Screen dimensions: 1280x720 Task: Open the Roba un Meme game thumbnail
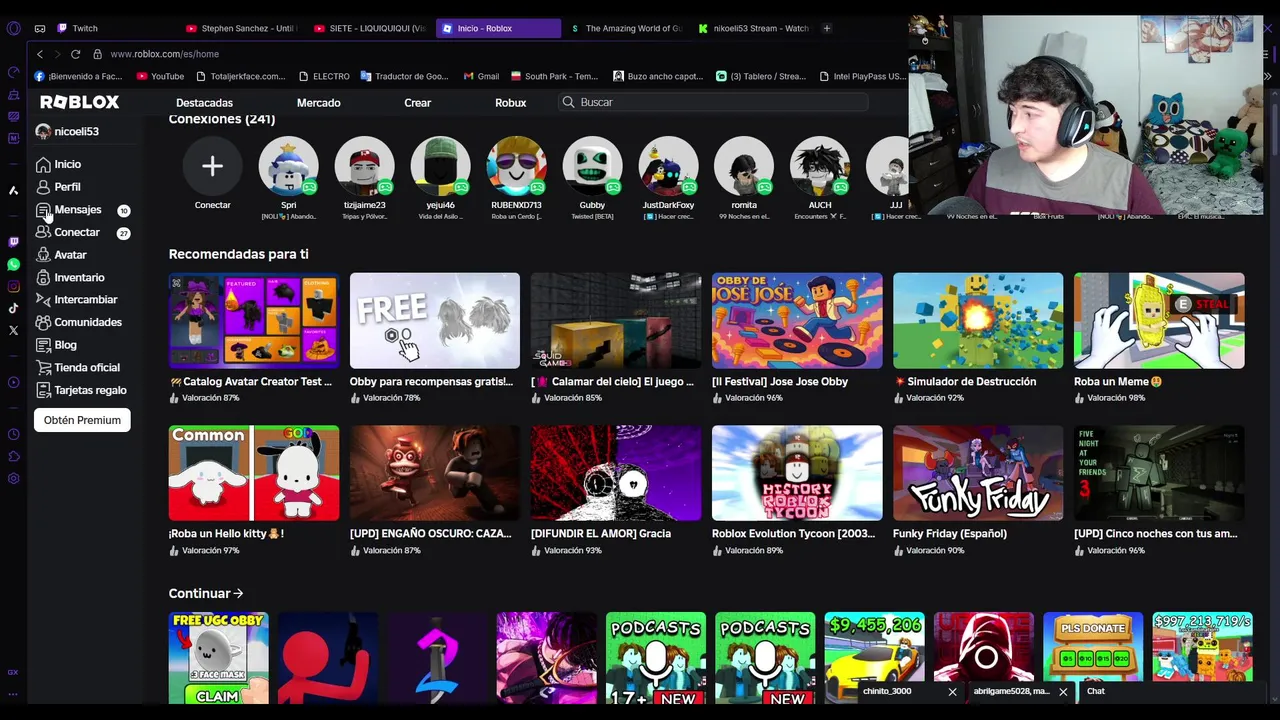[1159, 320]
